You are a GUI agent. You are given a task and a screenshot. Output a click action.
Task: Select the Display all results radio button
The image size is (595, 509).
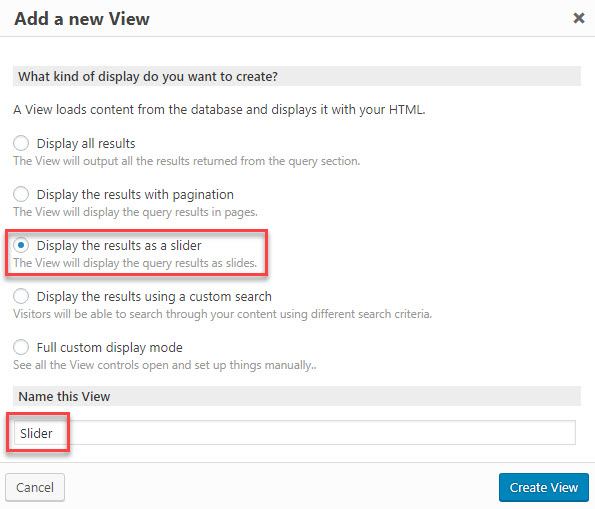pyautogui.click(x=21, y=143)
